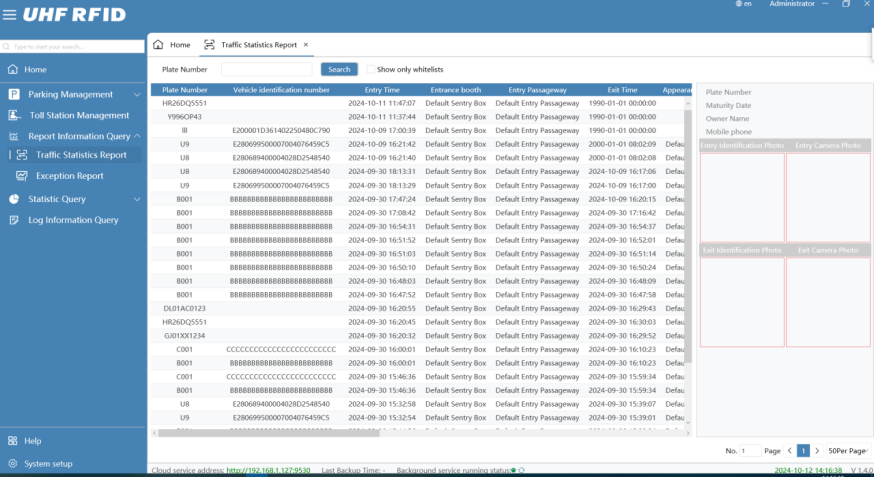Click the System setup gear icon
Screen dimensions: 875x478
(12, 463)
